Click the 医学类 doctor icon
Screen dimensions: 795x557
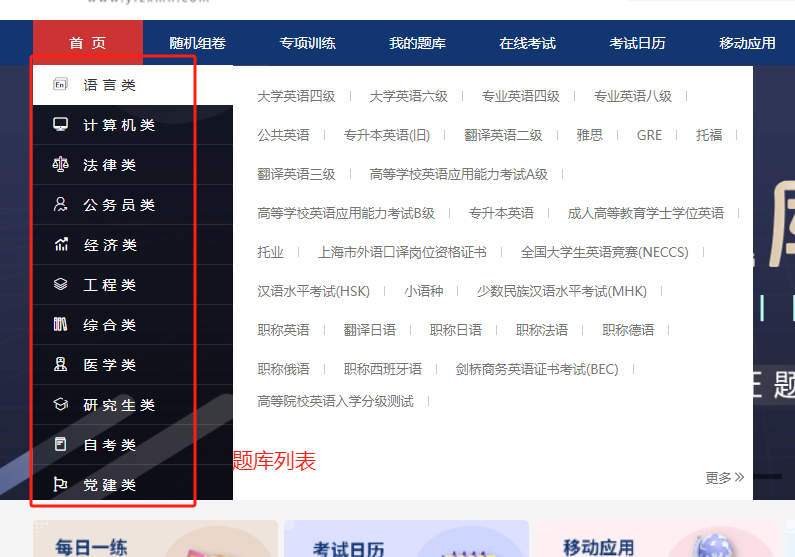point(60,364)
